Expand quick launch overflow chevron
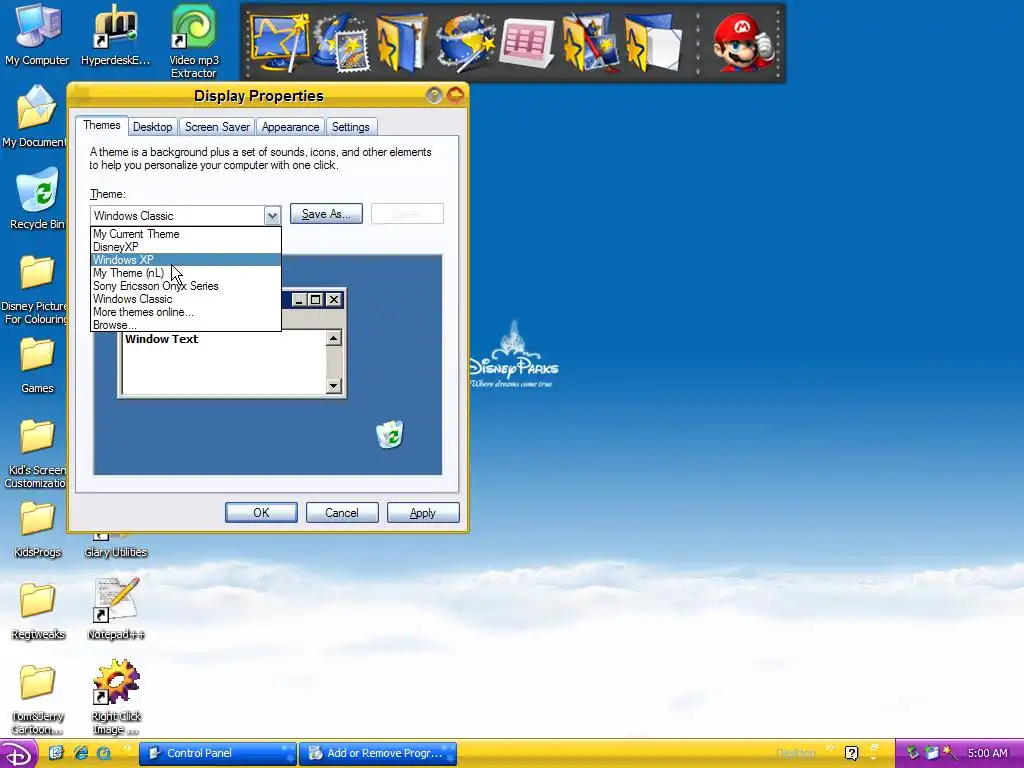 (x=126, y=748)
